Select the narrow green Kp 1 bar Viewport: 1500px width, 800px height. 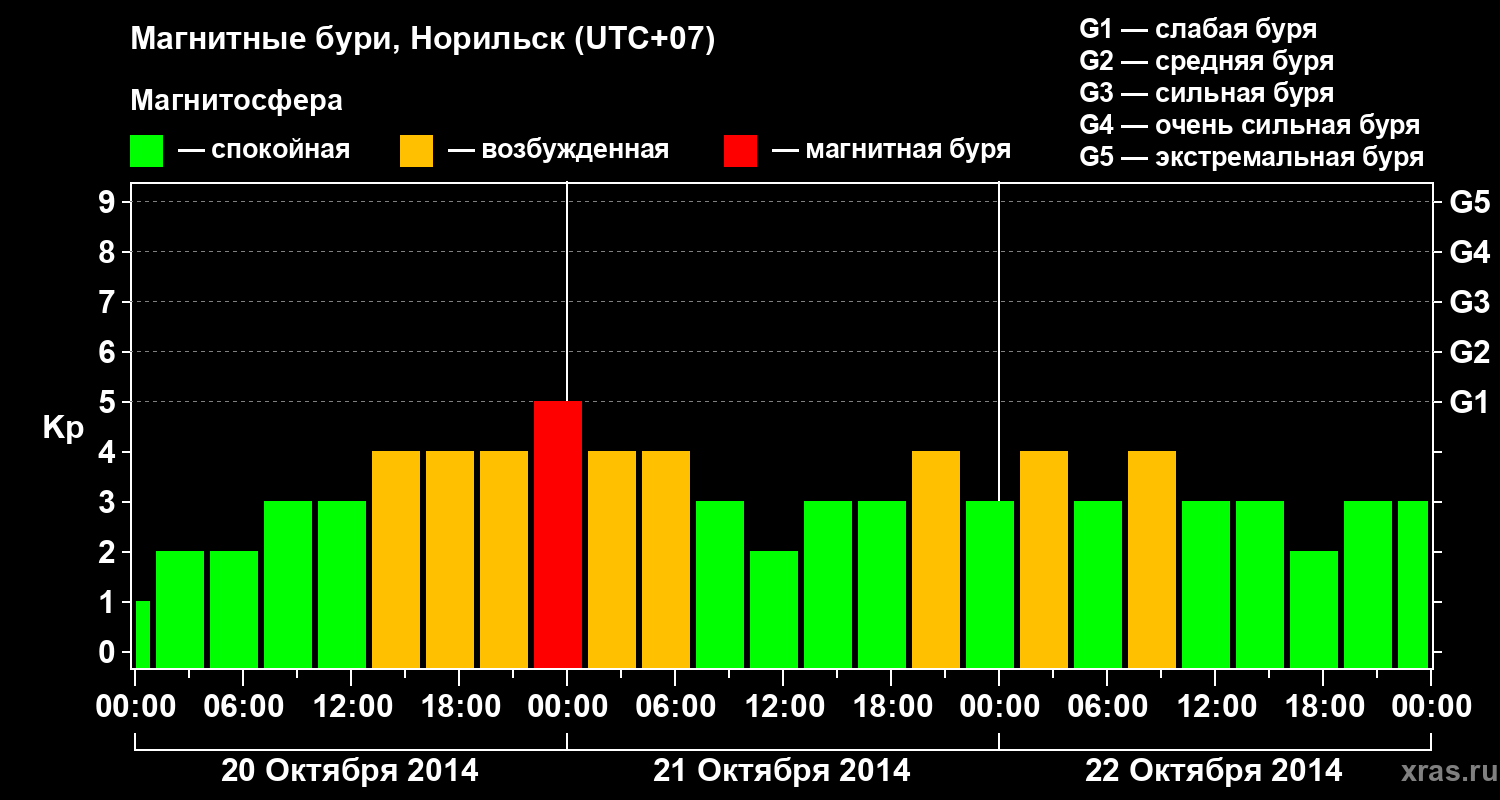(x=142, y=634)
